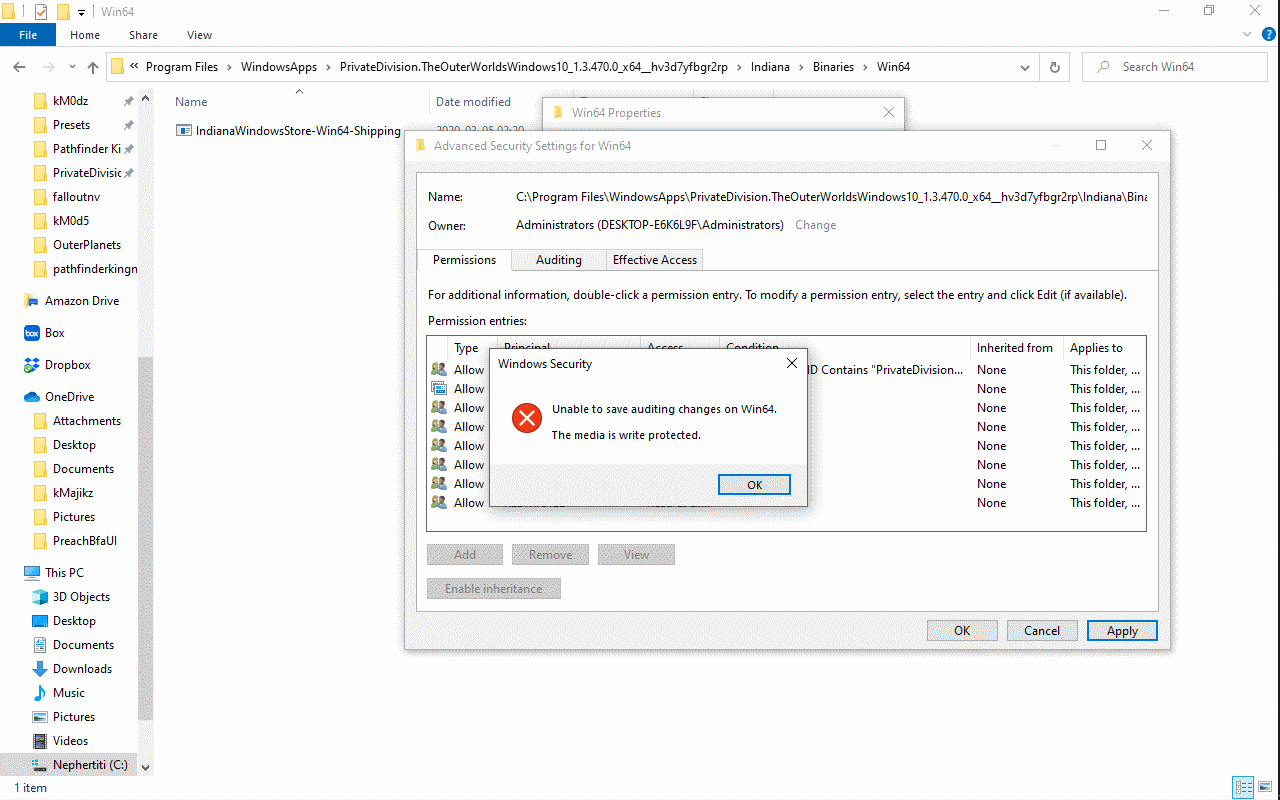This screenshot has height=800, width=1280.
Task: Click the Up one level arrow
Action: click(93, 67)
